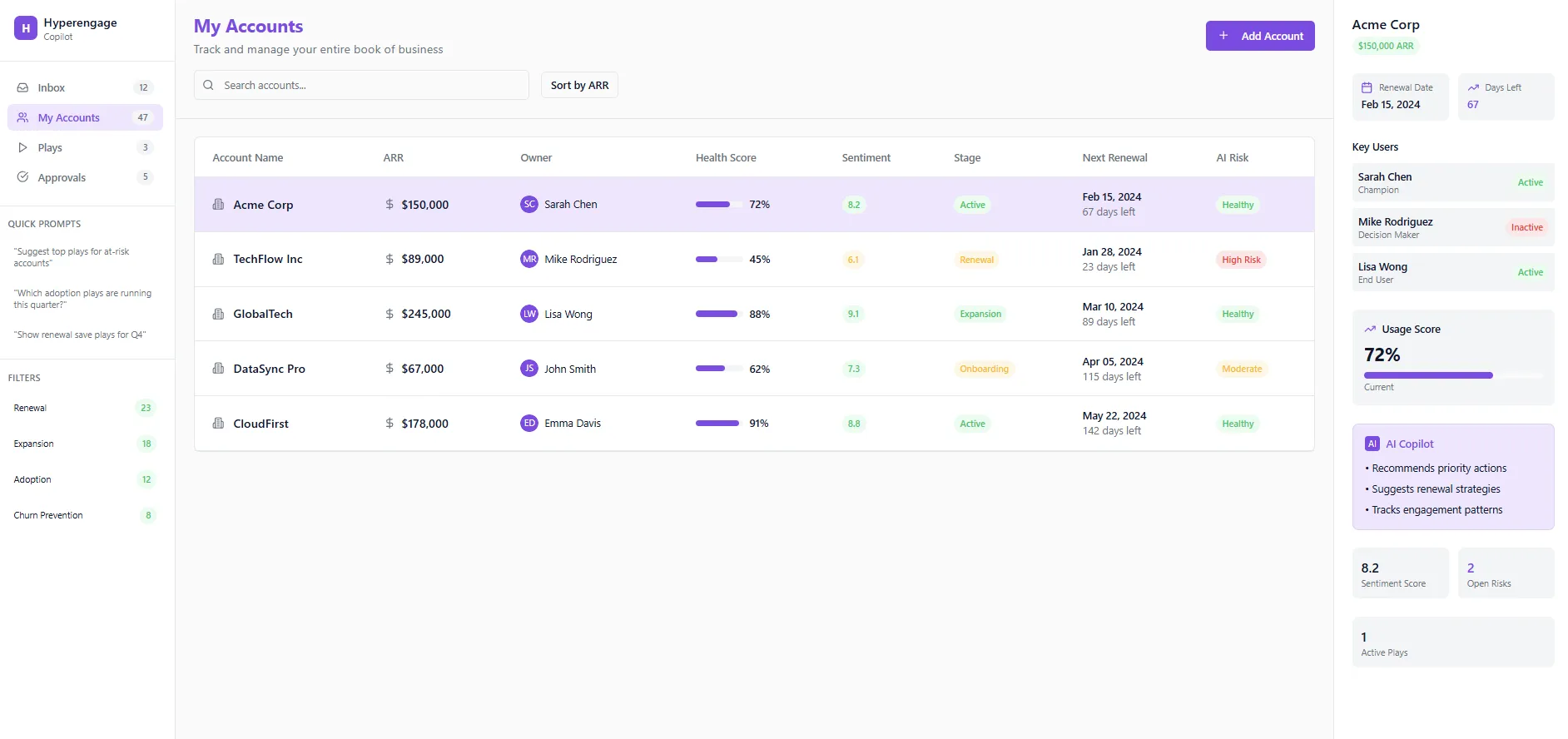The image size is (1568, 739).
Task: Expand the GlobalTech account row
Action: 262,314
